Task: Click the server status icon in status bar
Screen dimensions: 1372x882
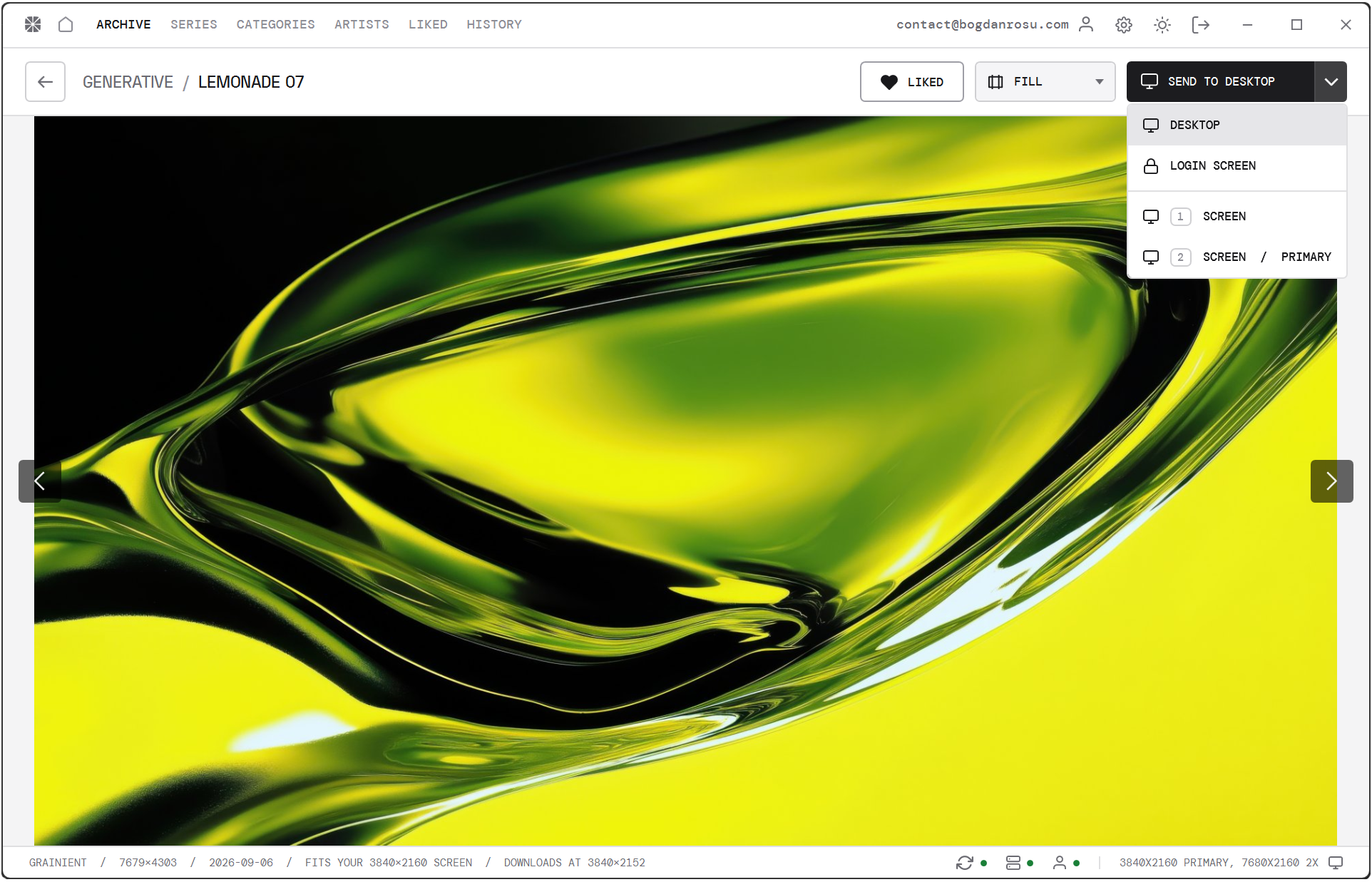Action: coord(1013,863)
